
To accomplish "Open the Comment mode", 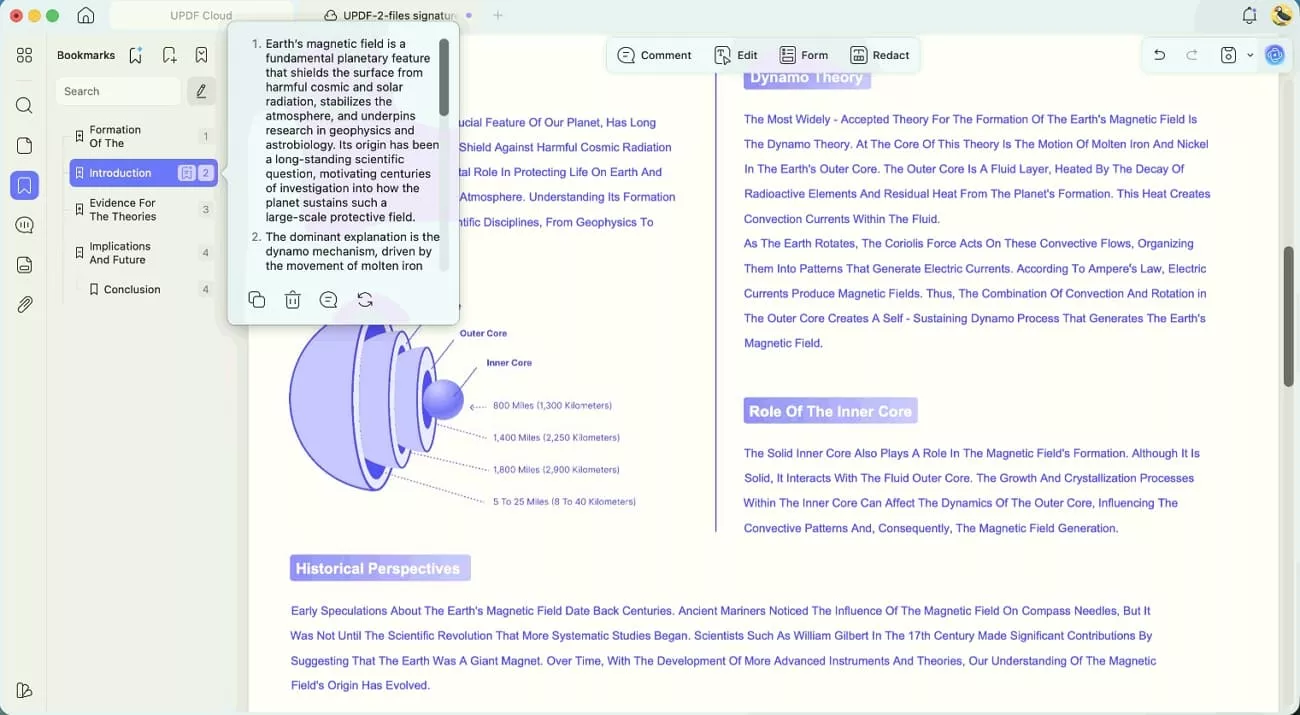I will pyautogui.click(x=655, y=55).
